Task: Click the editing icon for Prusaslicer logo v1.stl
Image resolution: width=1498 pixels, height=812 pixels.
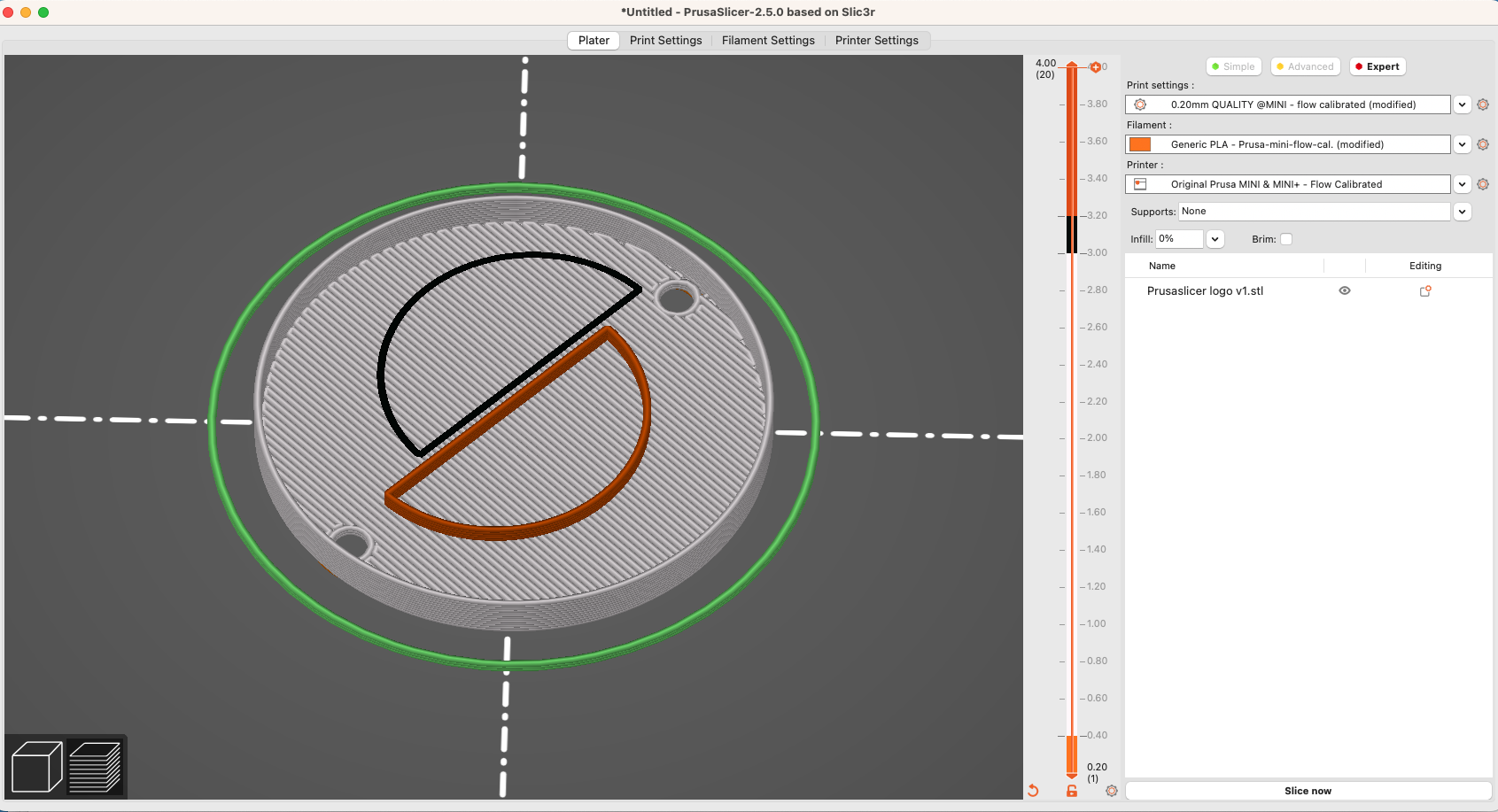Action: click(x=1425, y=290)
